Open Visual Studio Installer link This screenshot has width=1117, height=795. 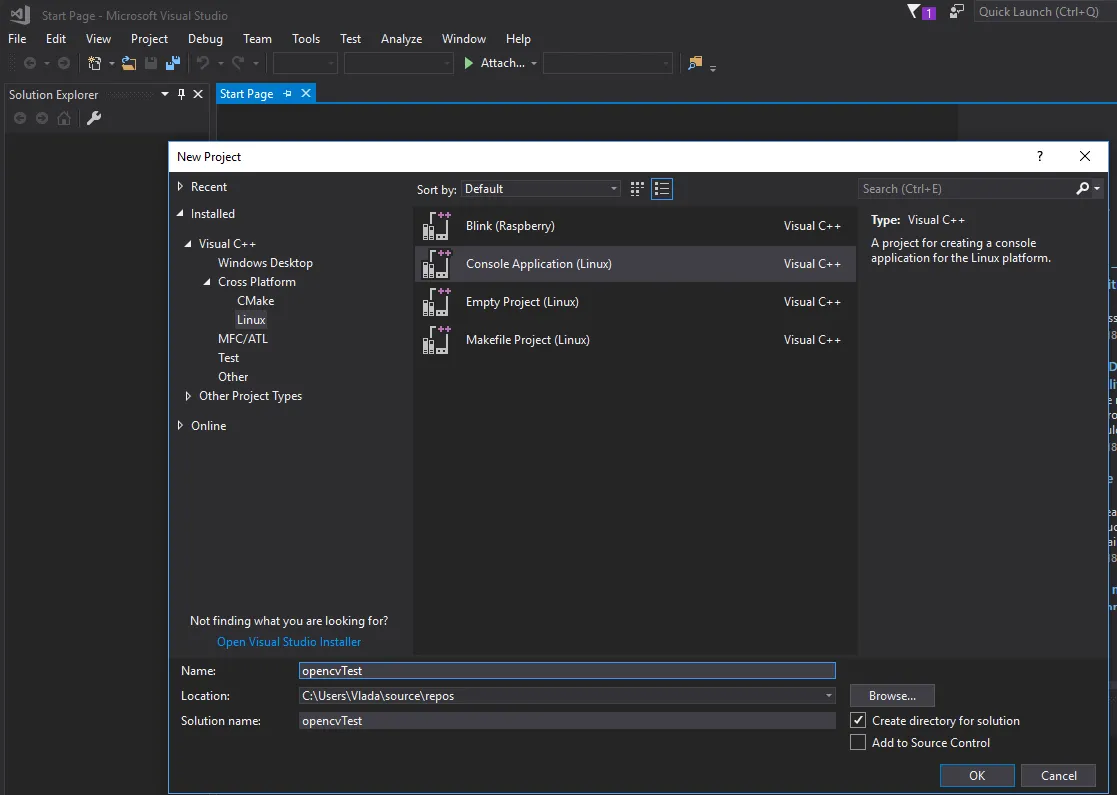click(289, 642)
